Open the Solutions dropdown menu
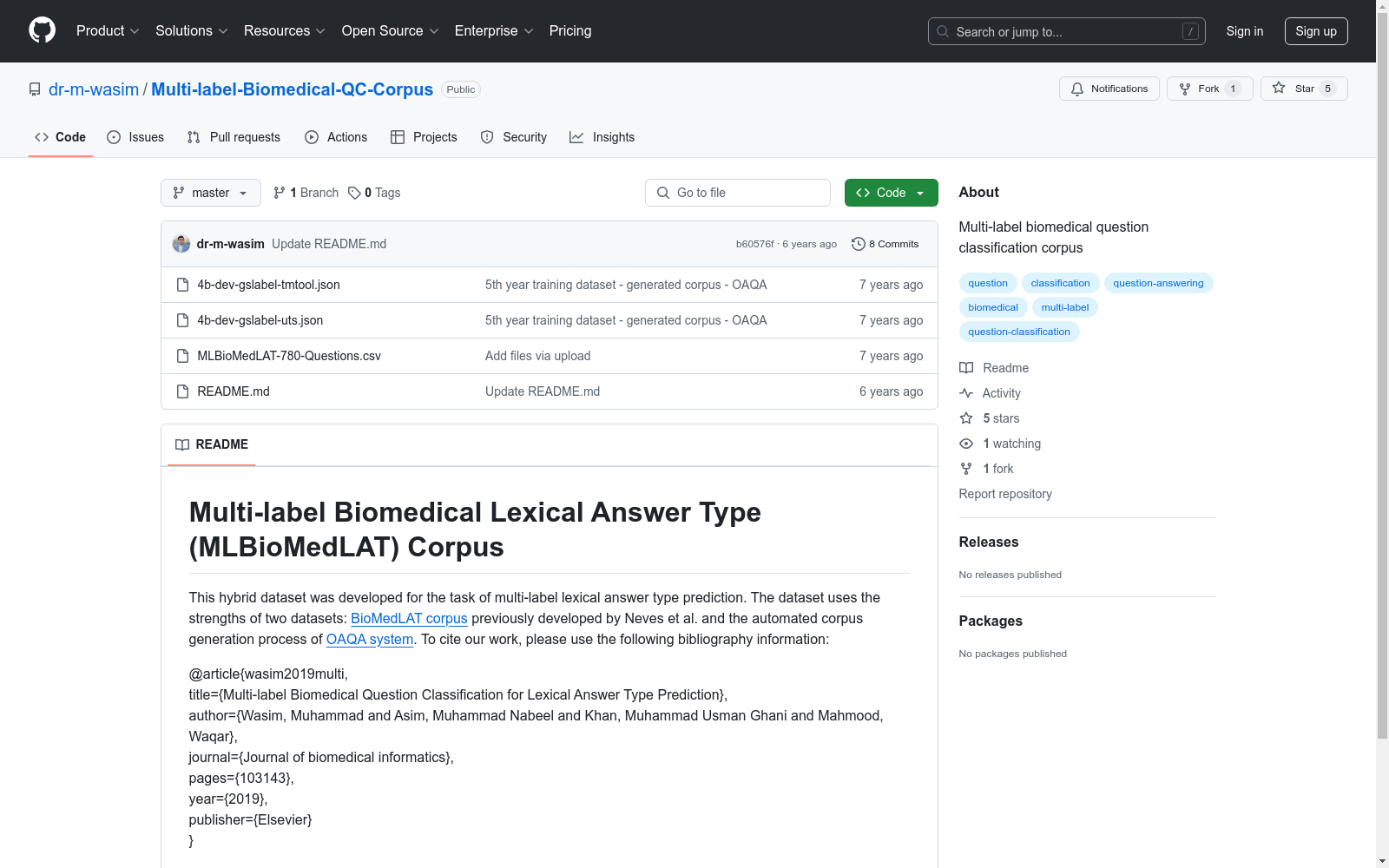 click(x=192, y=31)
